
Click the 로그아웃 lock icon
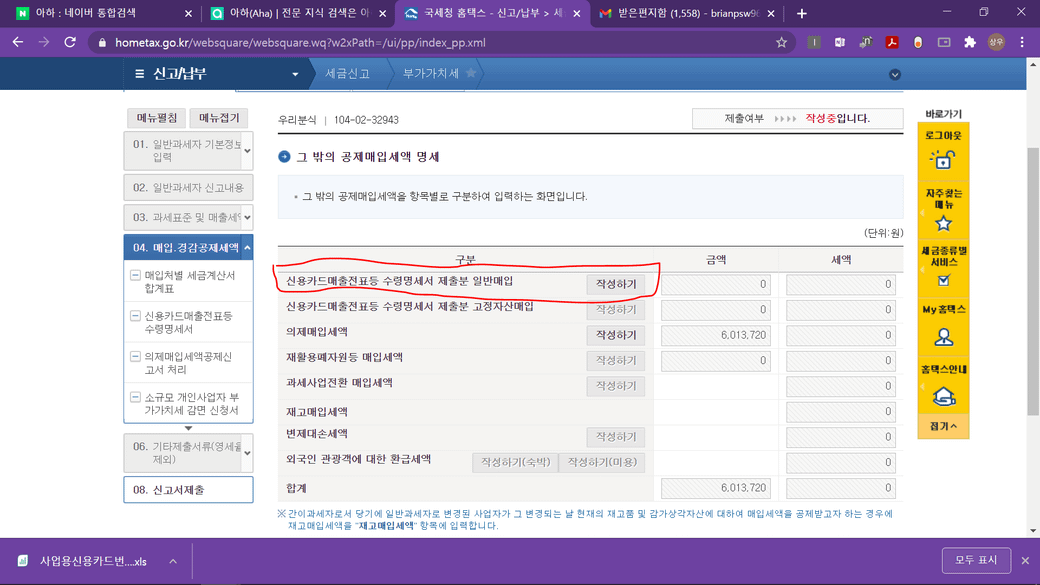tap(942, 160)
